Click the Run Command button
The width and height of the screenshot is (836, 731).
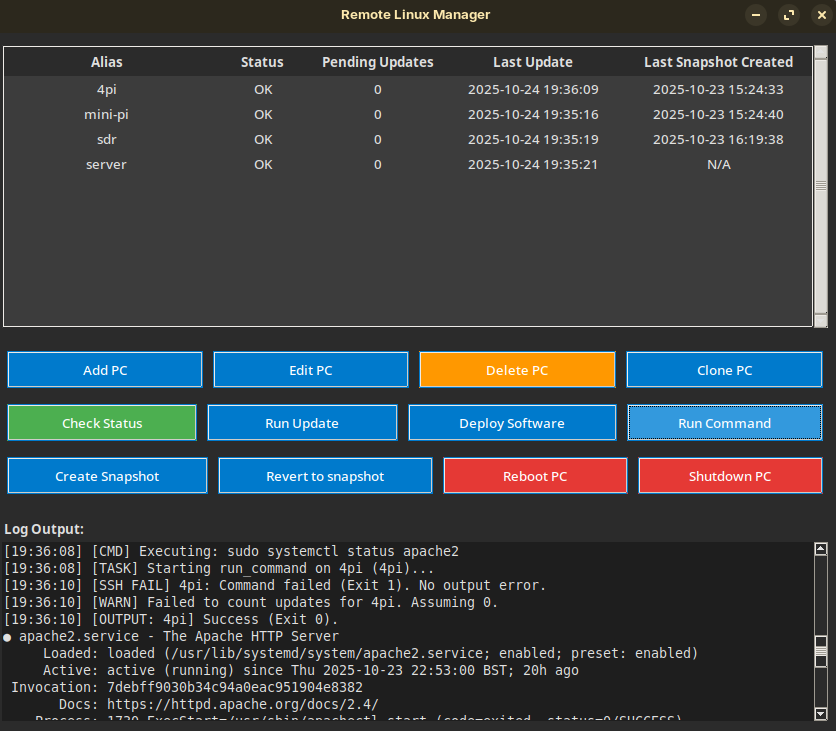coord(724,423)
